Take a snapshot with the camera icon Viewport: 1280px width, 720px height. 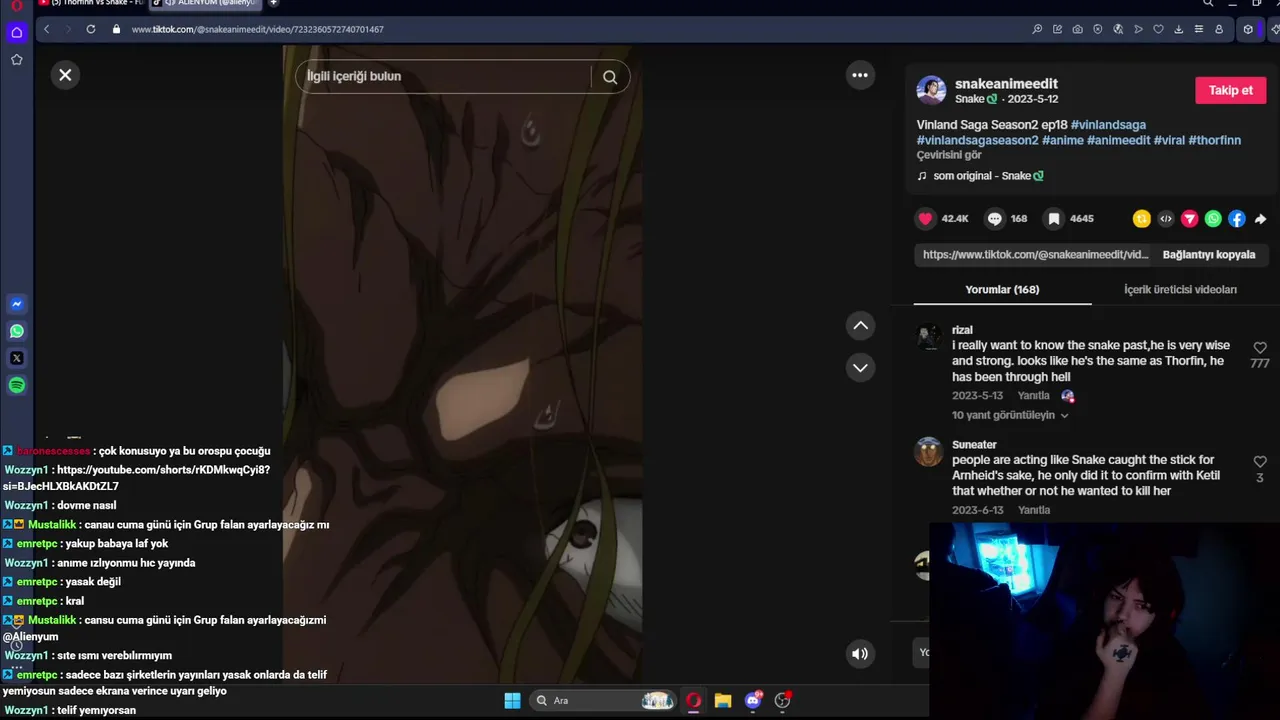(x=1077, y=30)
